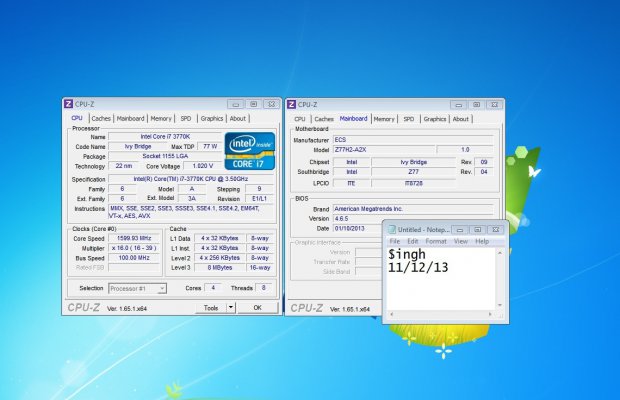Screen dimensions: 620x400
Task: Click the Core Speed value '1599.93 MHz'
Action: 134,238
